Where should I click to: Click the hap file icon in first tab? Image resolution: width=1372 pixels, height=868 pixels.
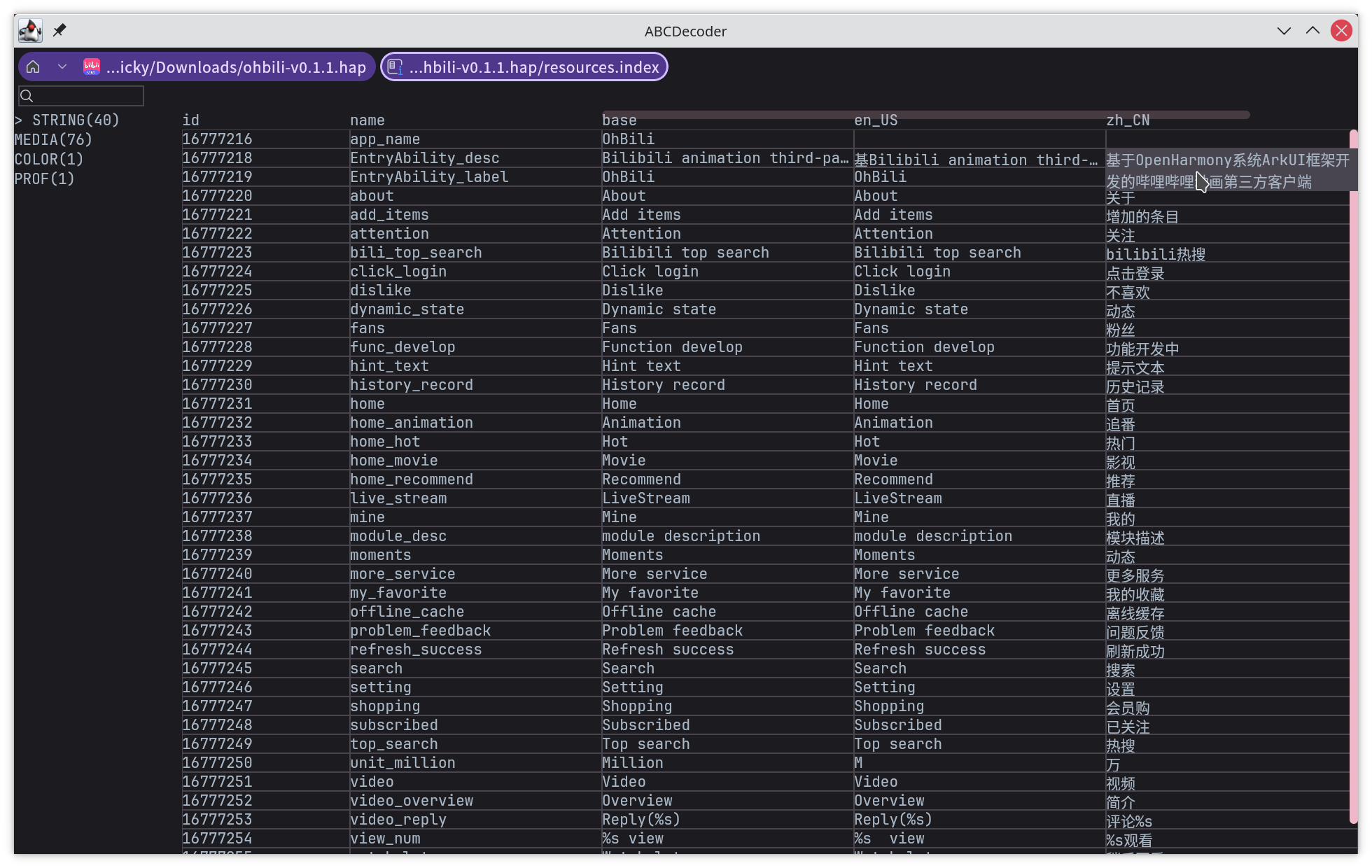point(92,66)
